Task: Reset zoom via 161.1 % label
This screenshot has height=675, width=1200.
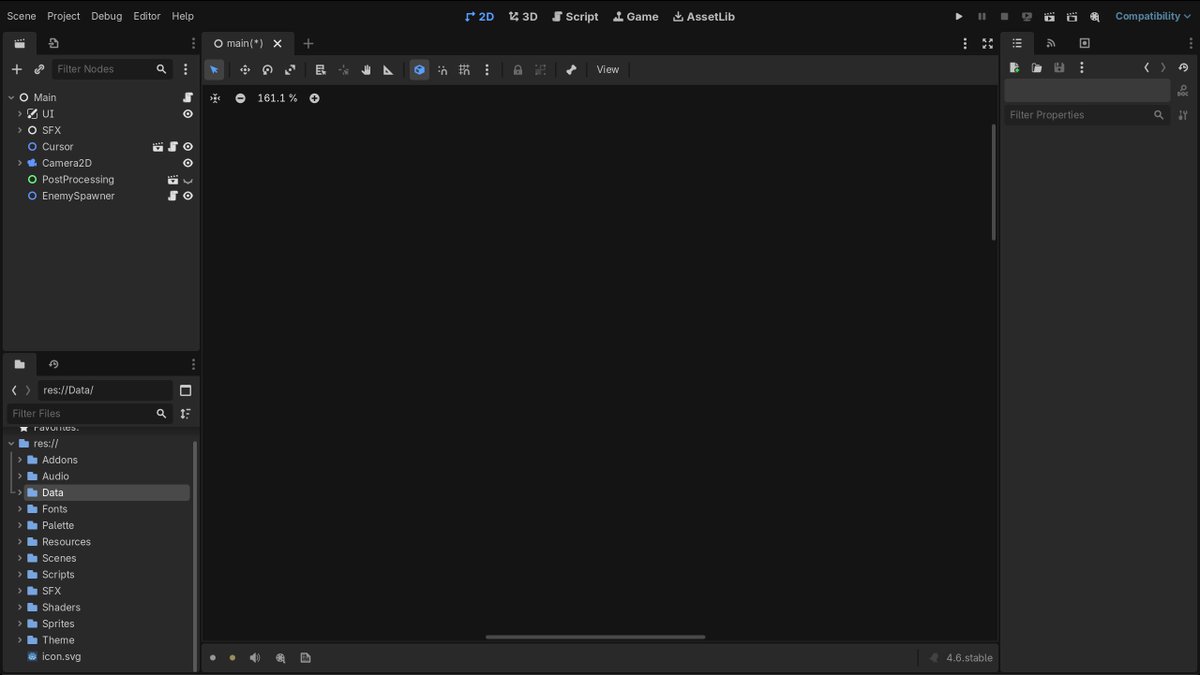Action: 277,98
